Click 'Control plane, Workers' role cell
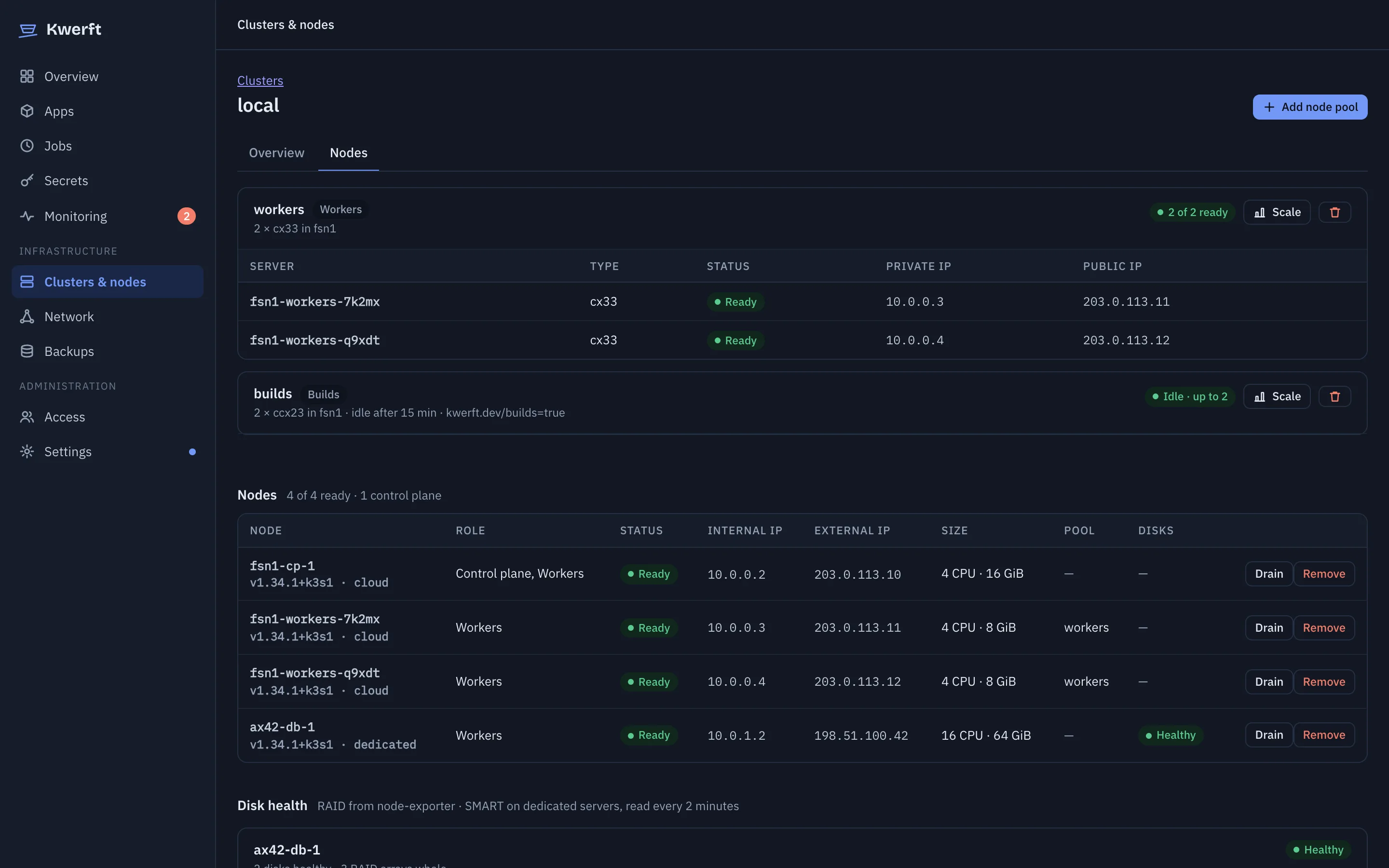Image resolution: width=1389 pixels, height=868 pixels. (x=519, y=574)
